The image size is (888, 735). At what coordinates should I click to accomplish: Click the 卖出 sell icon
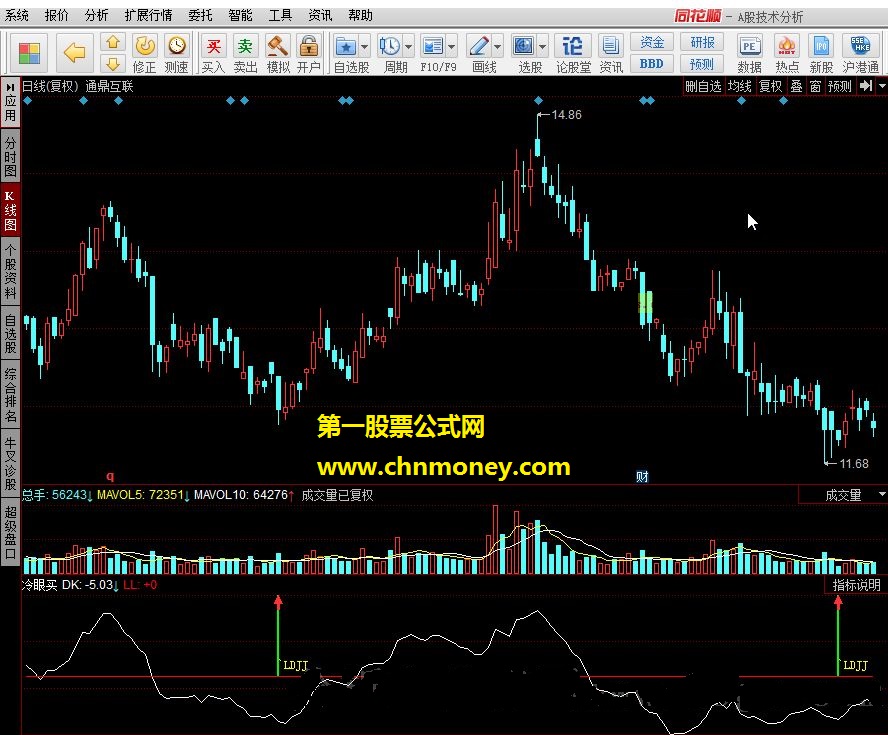[245, 54]
